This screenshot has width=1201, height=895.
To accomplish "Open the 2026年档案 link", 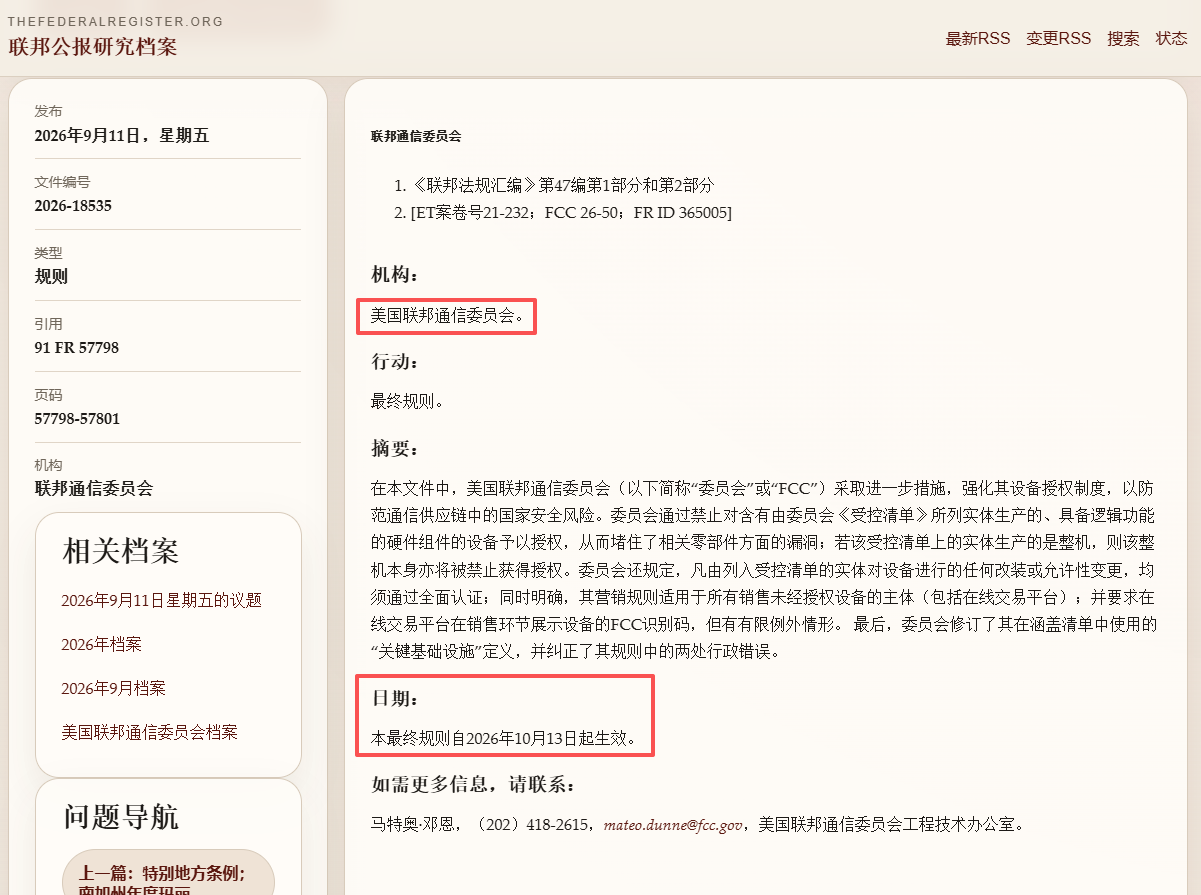I will [x=101, y=644].
